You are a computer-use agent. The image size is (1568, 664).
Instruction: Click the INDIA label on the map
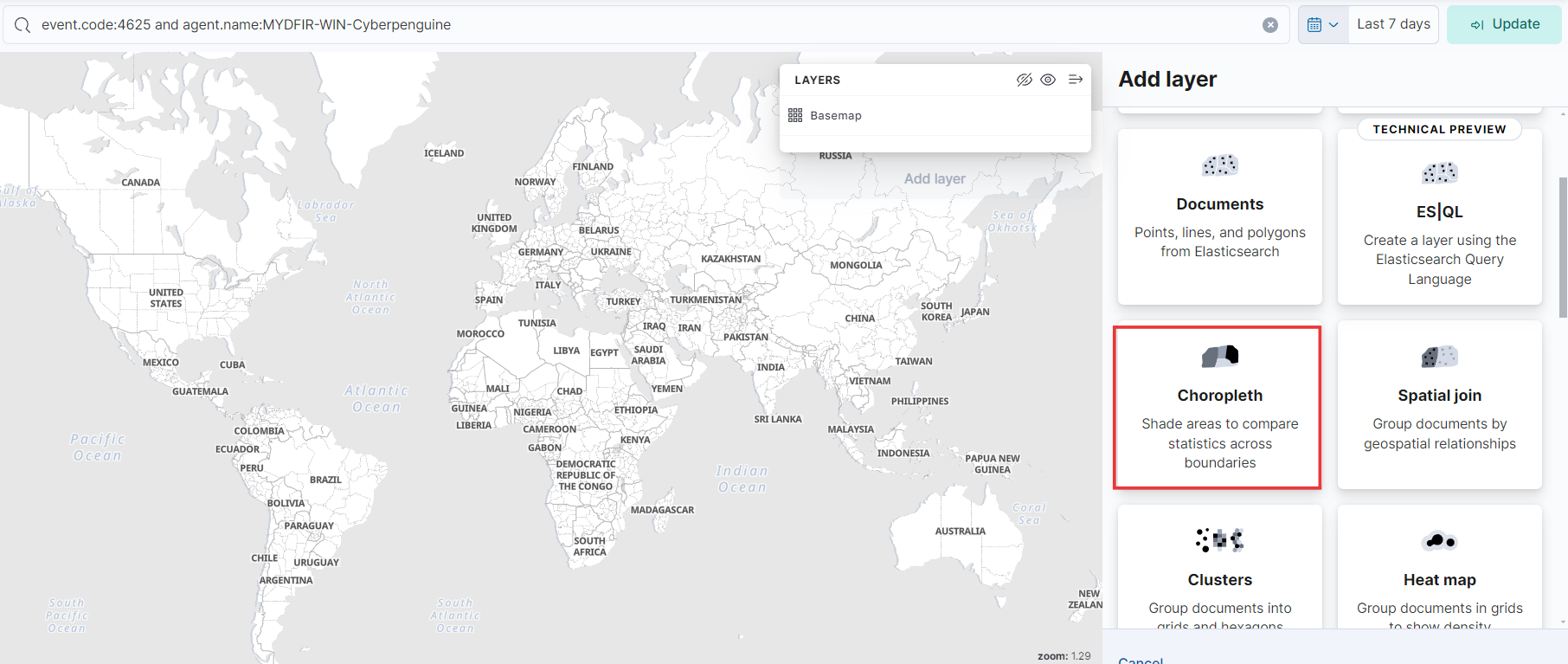(x=771, y=367)
